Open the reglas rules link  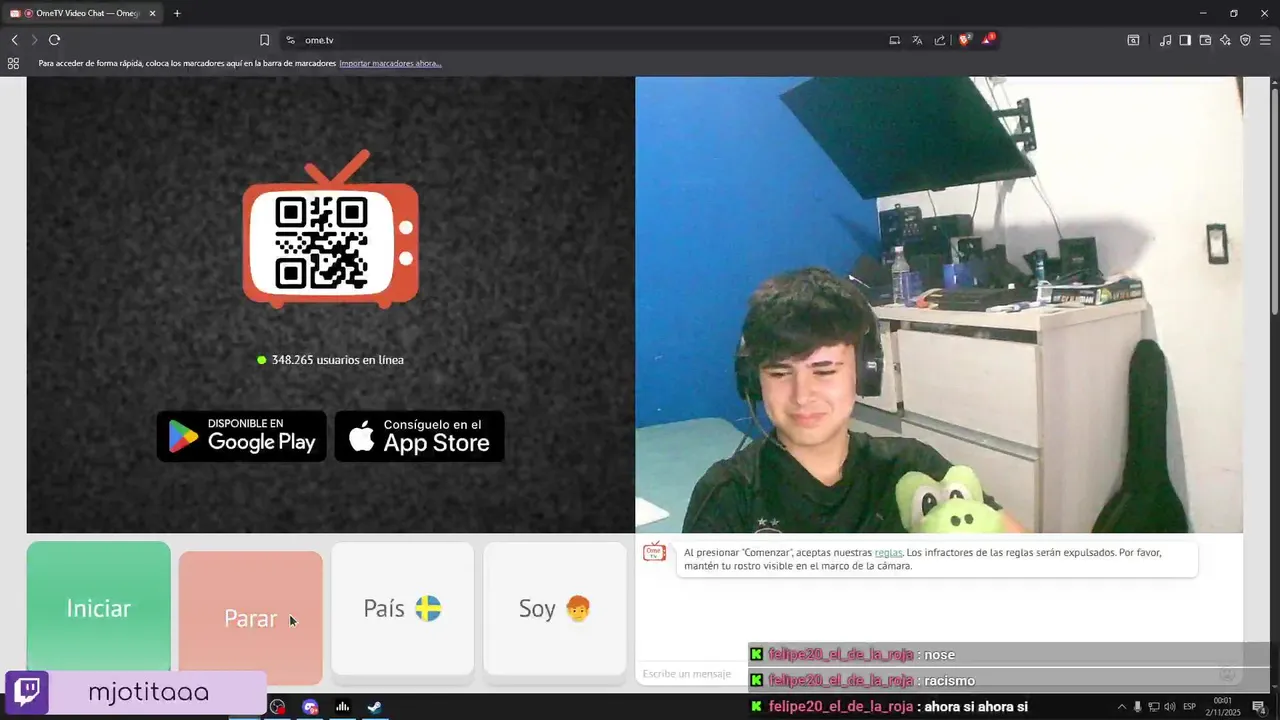coord(888,552)
